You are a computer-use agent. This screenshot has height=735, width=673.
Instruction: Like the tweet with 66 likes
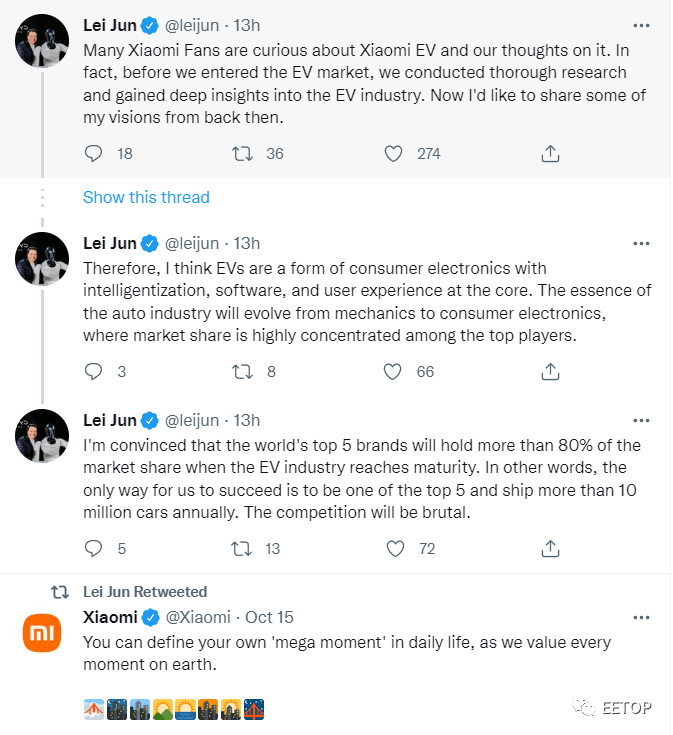[x=392, y=372]
